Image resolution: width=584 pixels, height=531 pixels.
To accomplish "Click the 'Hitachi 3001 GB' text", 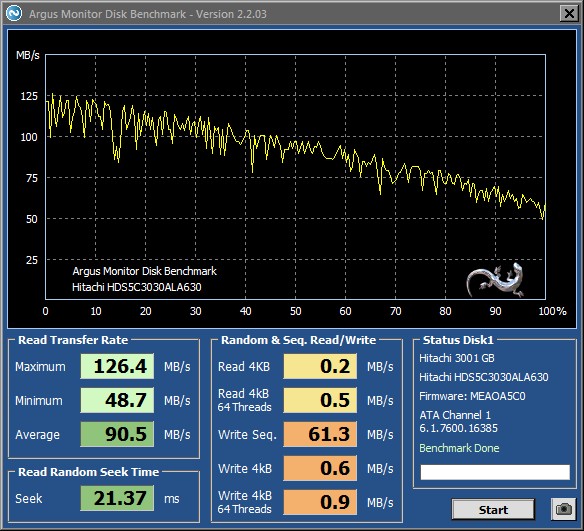I will (457, 358).
